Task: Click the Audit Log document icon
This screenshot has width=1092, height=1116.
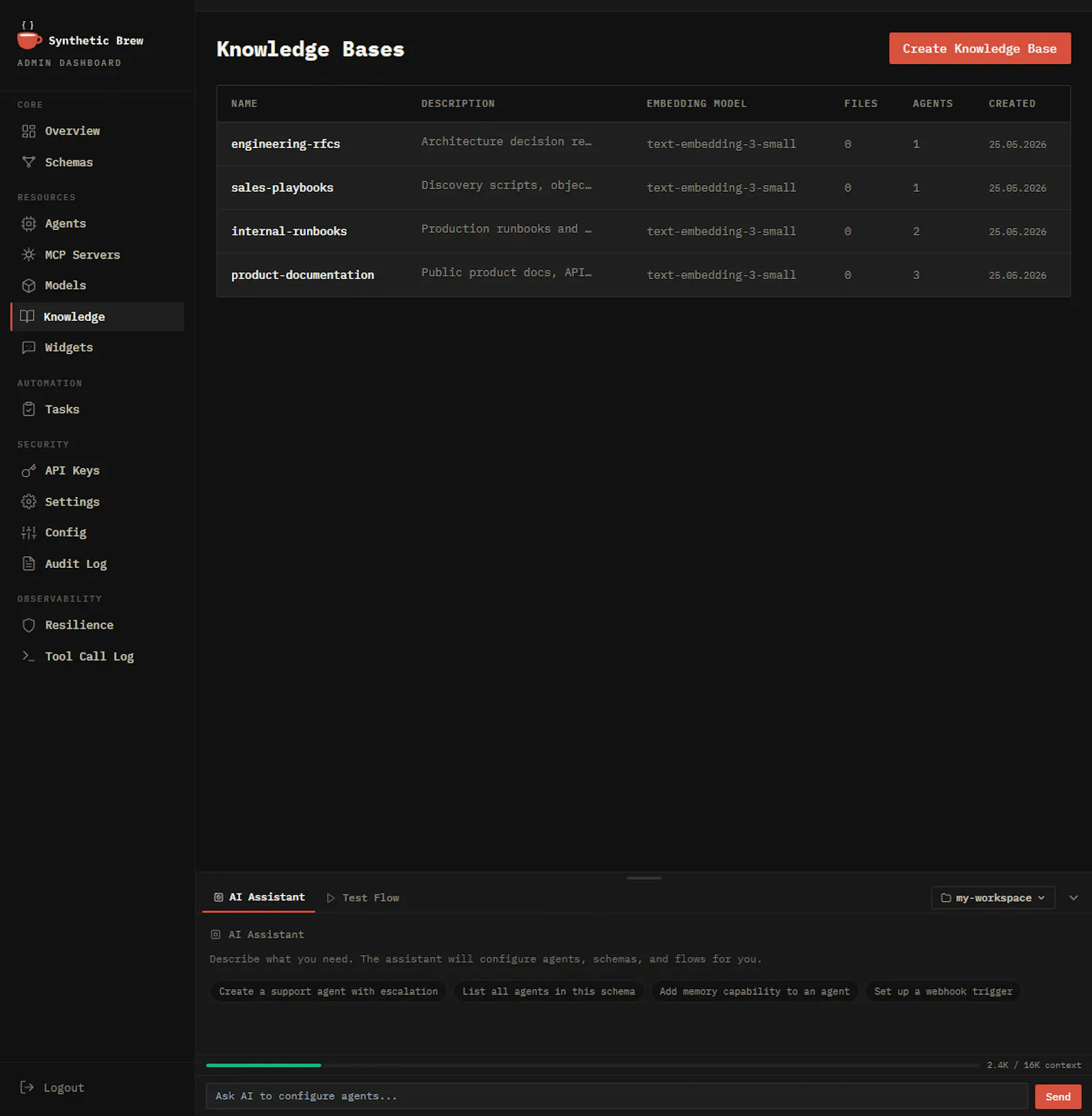Action: pos(29,564)
